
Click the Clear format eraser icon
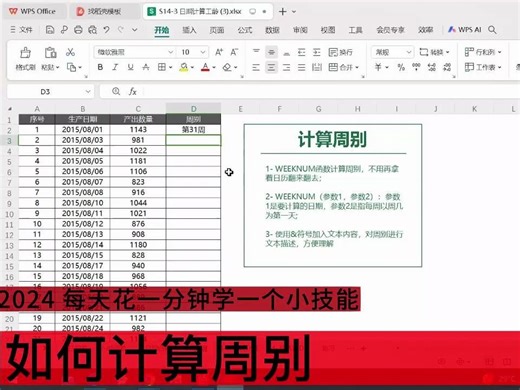[227, 67]
